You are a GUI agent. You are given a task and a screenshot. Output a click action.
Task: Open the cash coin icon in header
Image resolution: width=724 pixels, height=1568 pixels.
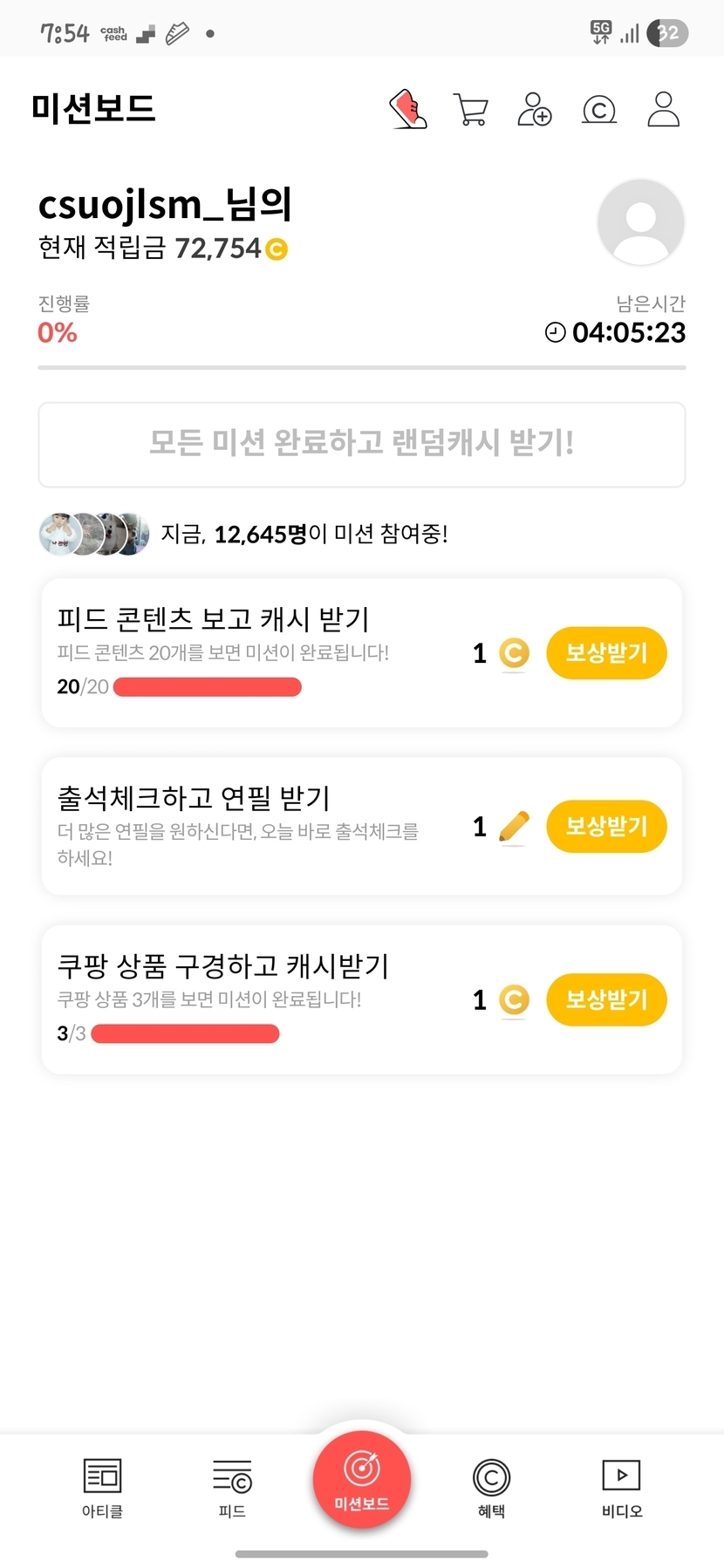[599, 111]
